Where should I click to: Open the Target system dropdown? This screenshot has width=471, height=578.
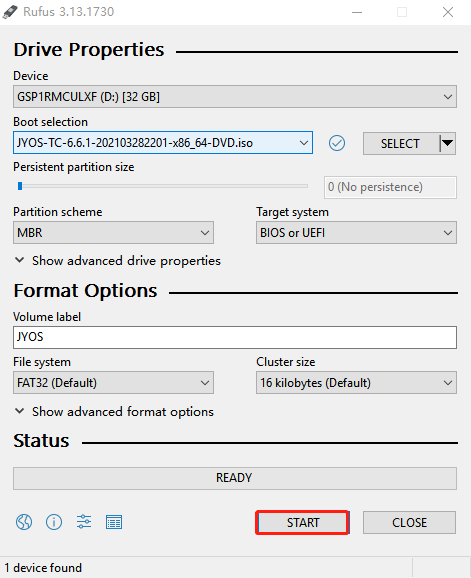coord(356,233)
